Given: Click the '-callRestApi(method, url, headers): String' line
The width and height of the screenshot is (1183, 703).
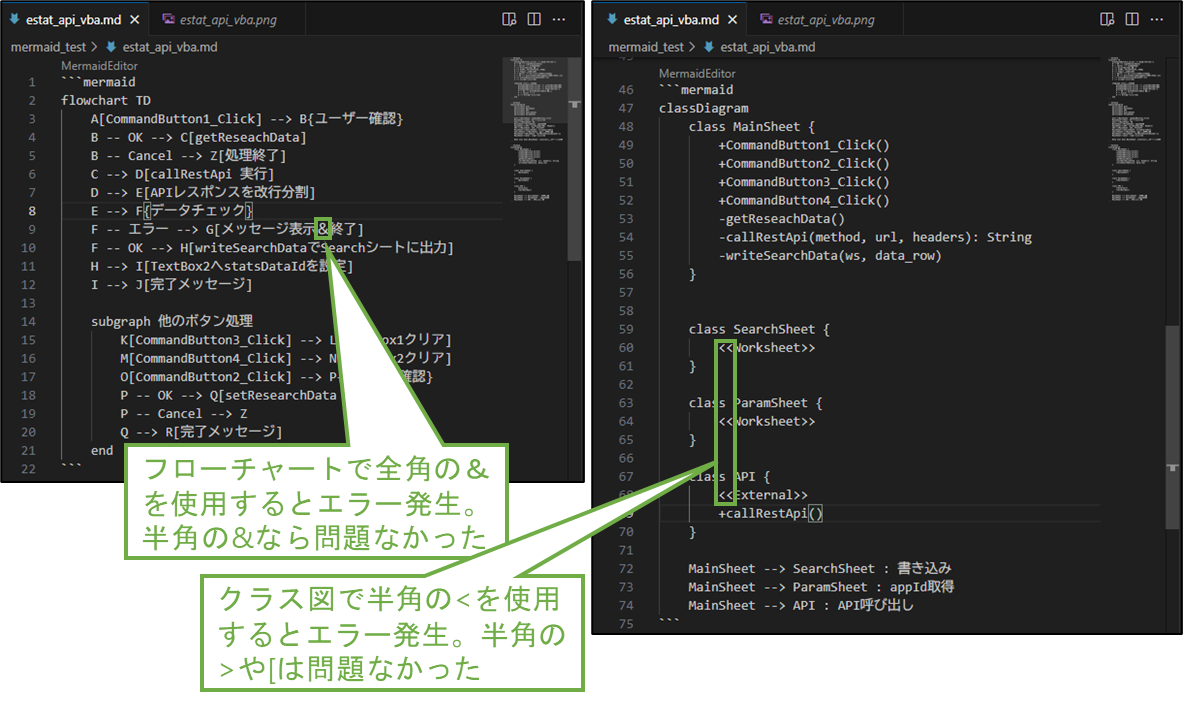Looking at the screenshot, I should pos(874,238).
